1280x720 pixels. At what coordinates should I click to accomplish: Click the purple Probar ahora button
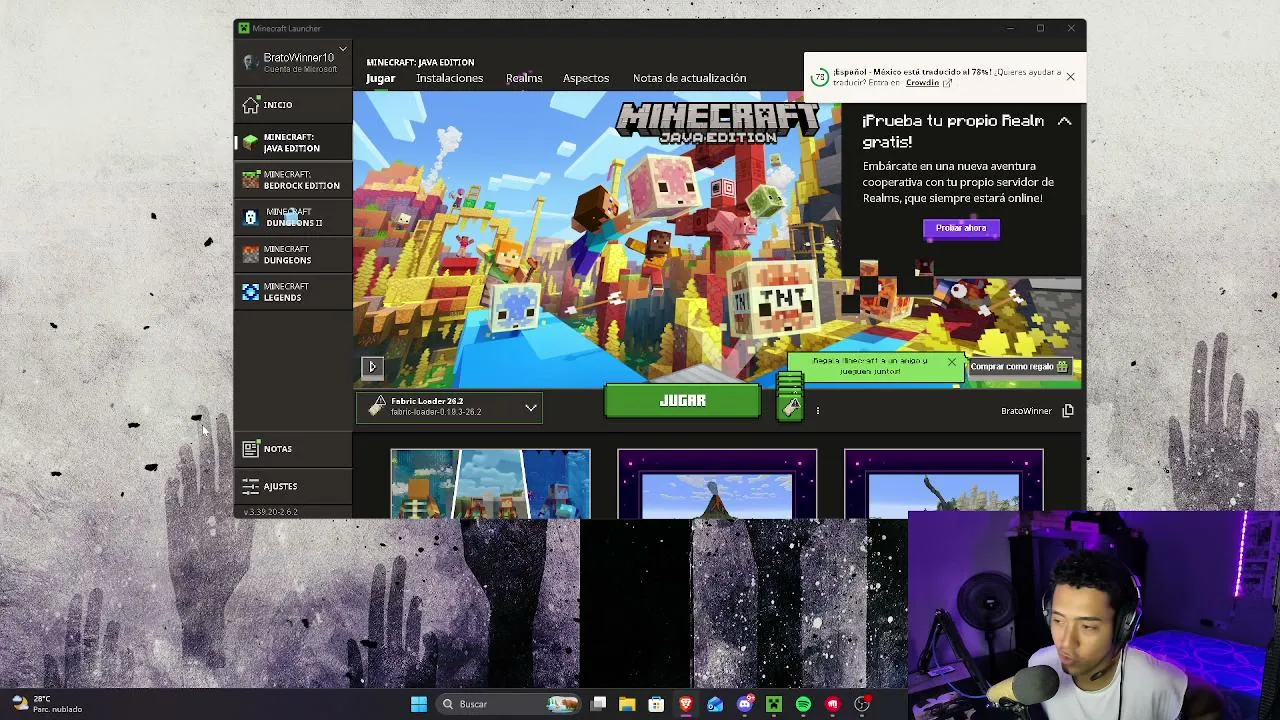coord(961,228)
